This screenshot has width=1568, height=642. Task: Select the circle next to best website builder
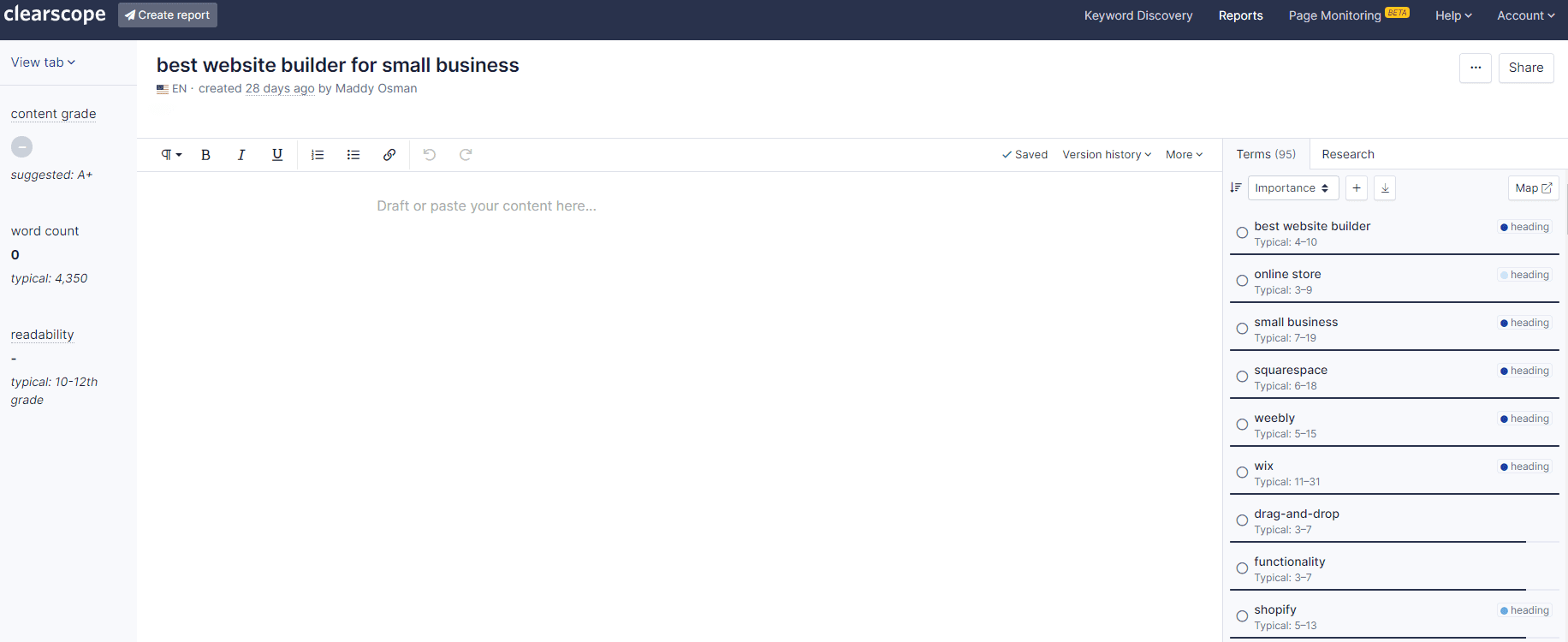pos(1242,233)
